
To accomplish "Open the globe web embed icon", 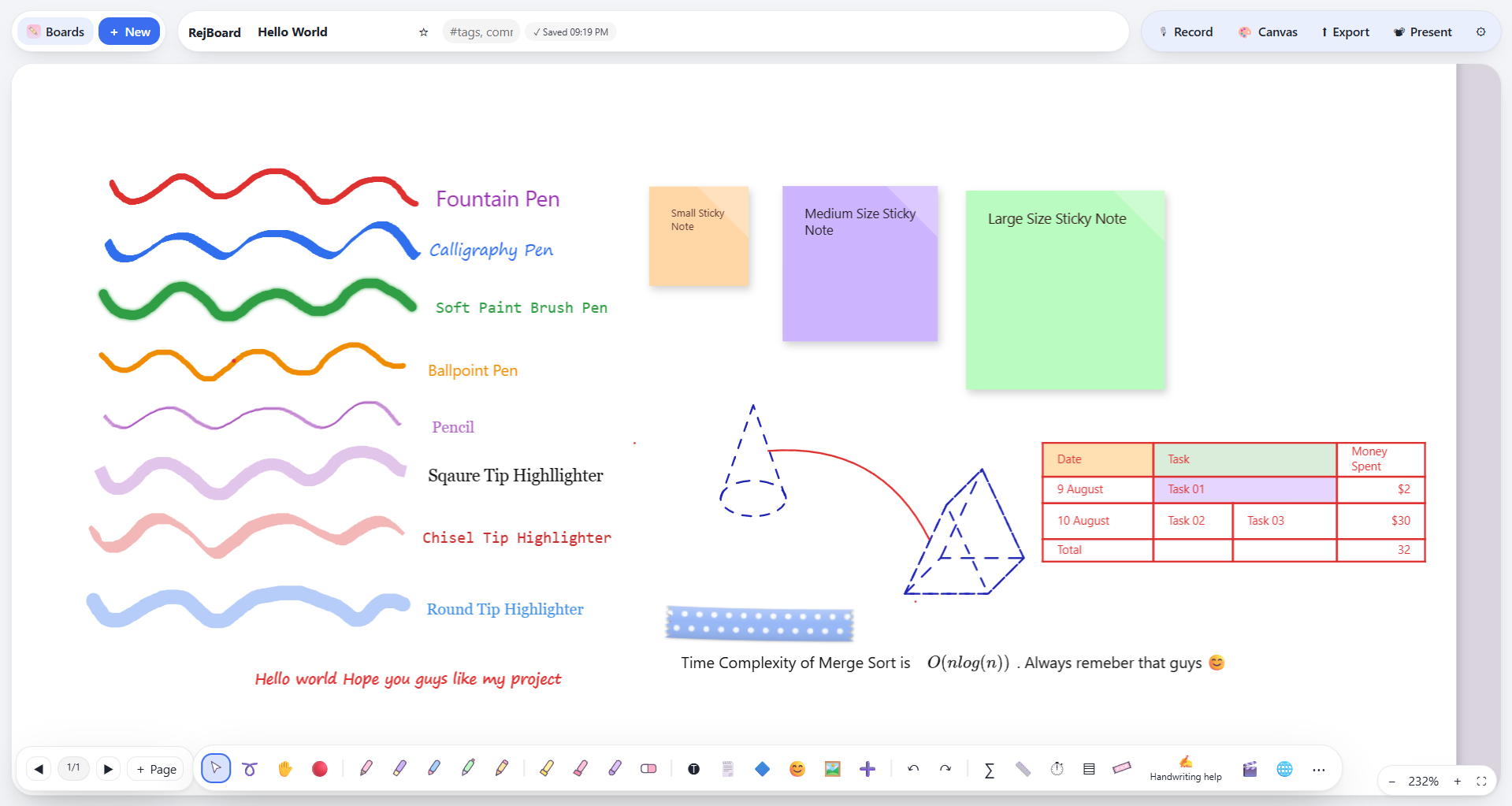I will (x=1284, y=769).
